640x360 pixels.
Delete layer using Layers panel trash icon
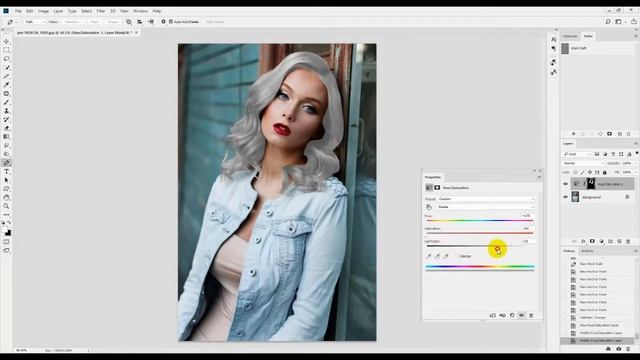(x=628, y=242)
